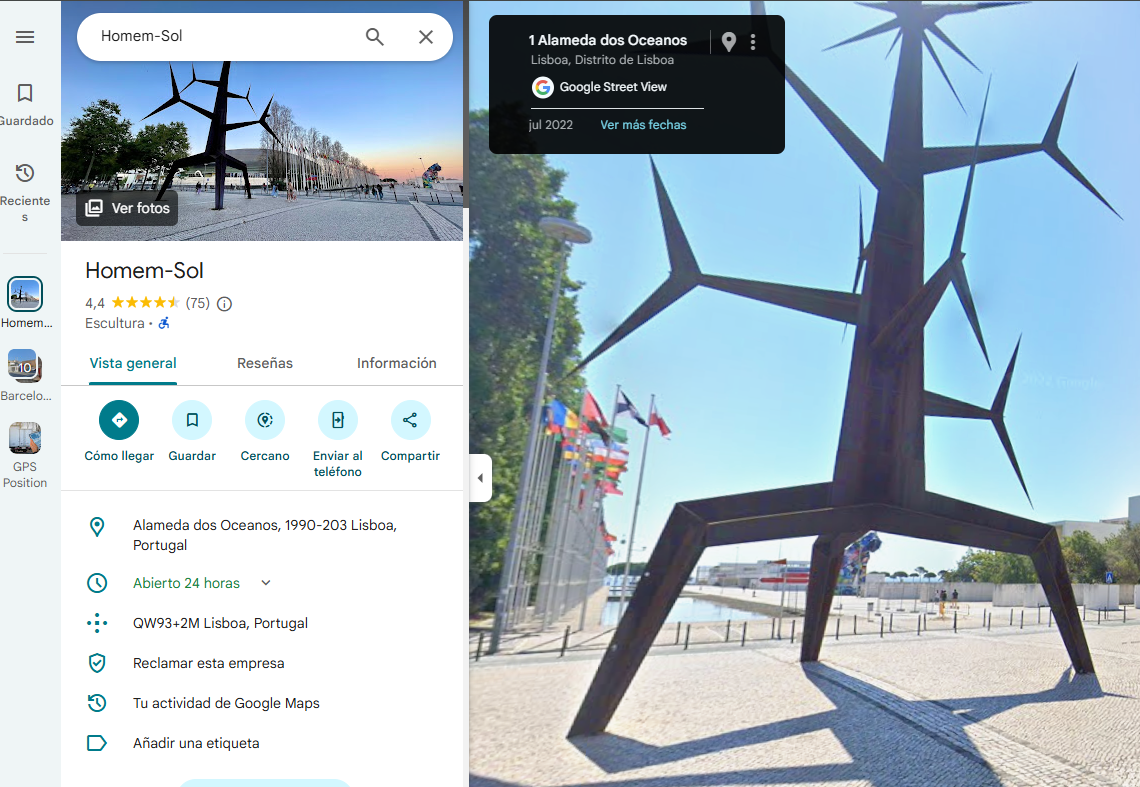
Task: Open the hamburger main menu
Action: 25,37
